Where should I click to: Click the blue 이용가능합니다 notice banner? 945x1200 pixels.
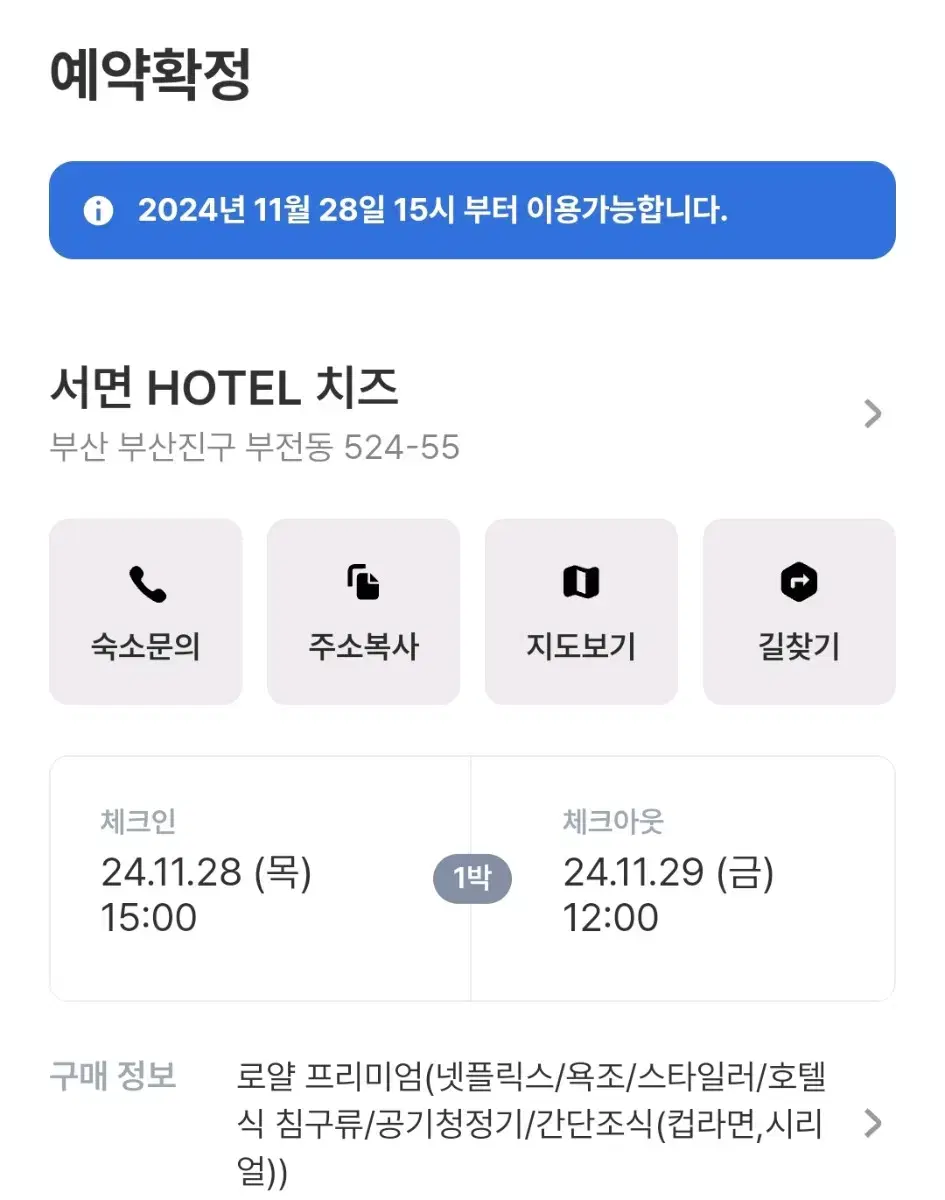pos(472,210)
